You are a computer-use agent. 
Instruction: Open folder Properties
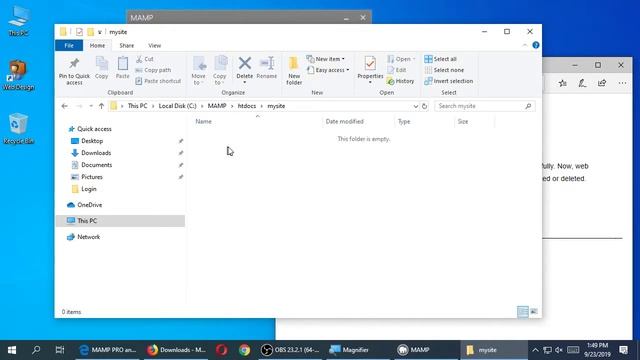coord(370,70)
